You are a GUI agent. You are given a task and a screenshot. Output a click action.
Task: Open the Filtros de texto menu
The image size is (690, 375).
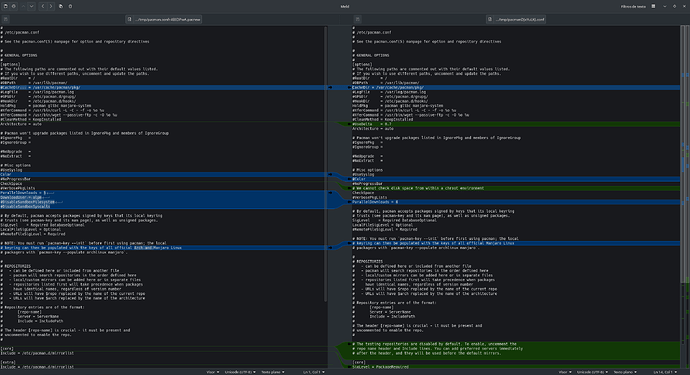[x=633, y=6]
